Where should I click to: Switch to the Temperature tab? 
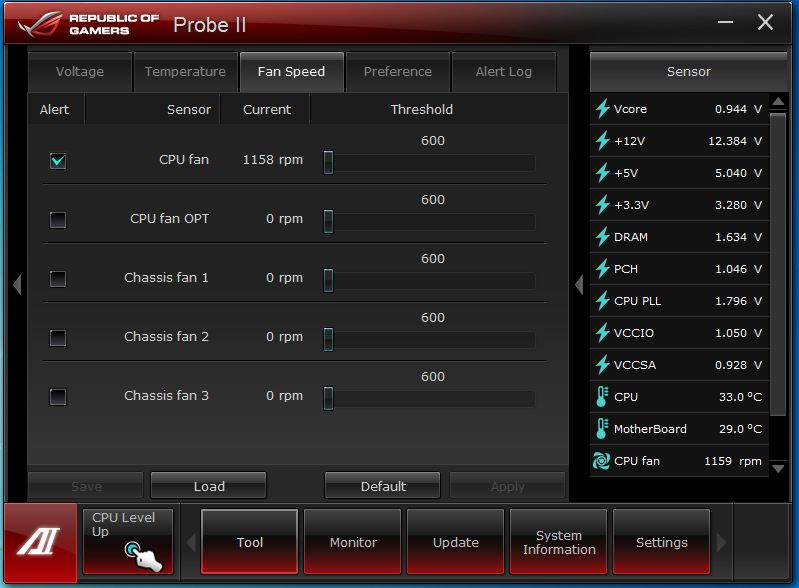(x=185, y=72)
